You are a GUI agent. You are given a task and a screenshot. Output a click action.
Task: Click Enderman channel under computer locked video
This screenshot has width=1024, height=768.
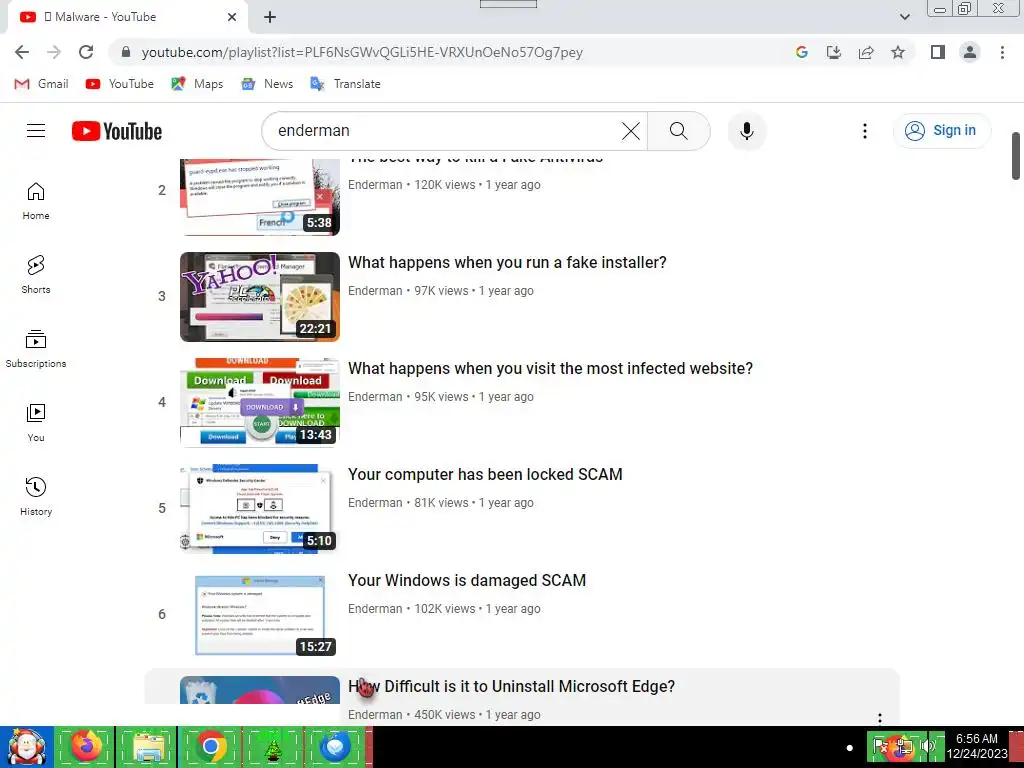pyautogui.click(x=375, y=502)
